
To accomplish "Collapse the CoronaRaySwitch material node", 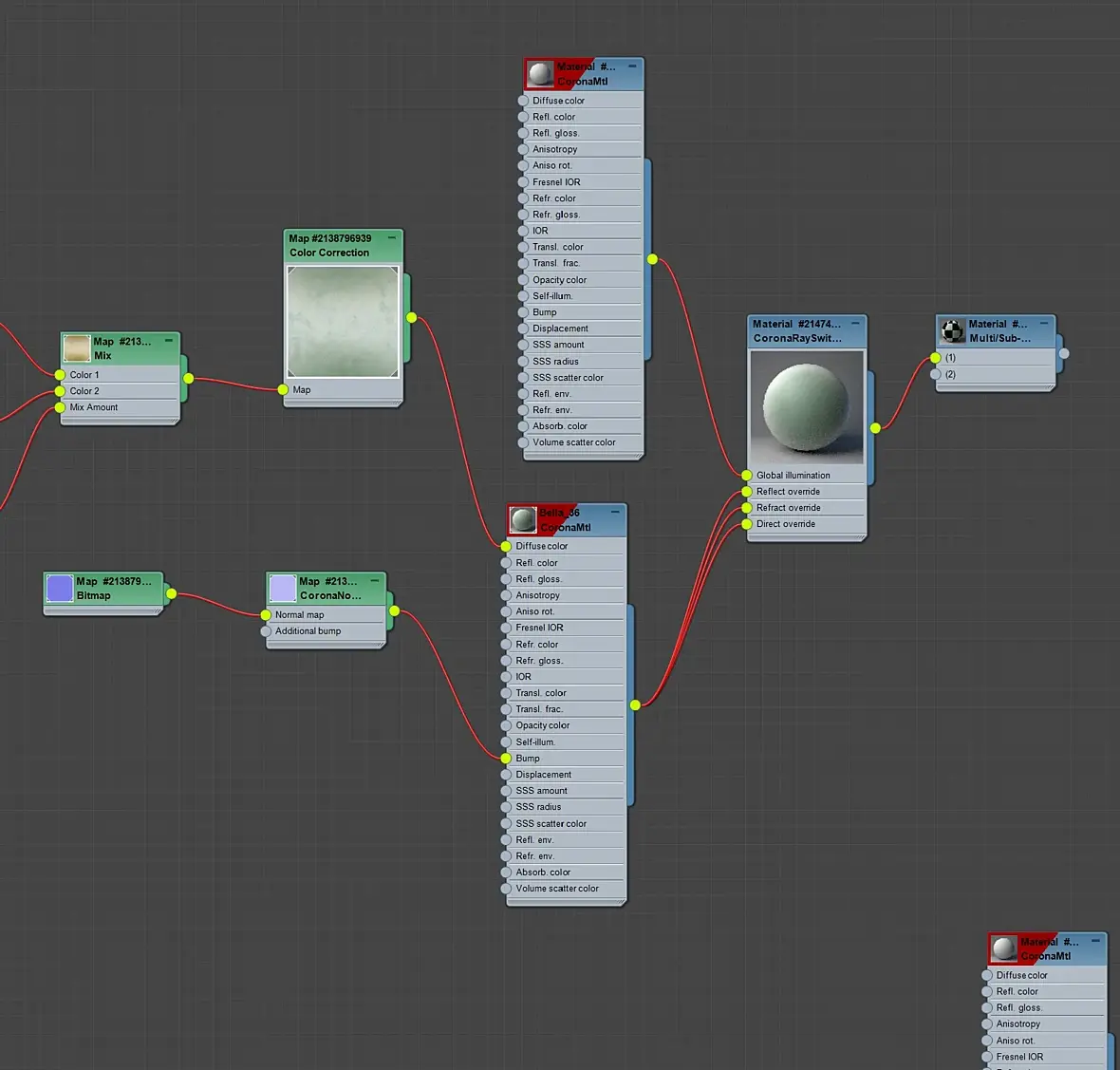I will point(855,324).
